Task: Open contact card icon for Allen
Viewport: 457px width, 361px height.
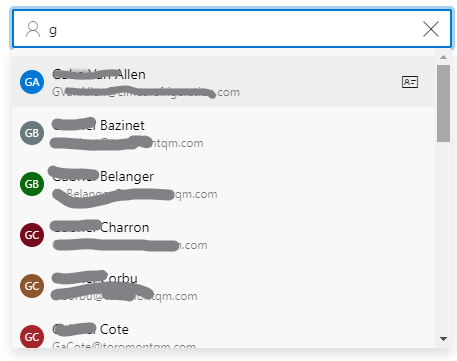Action: click(x=410, y=82)
